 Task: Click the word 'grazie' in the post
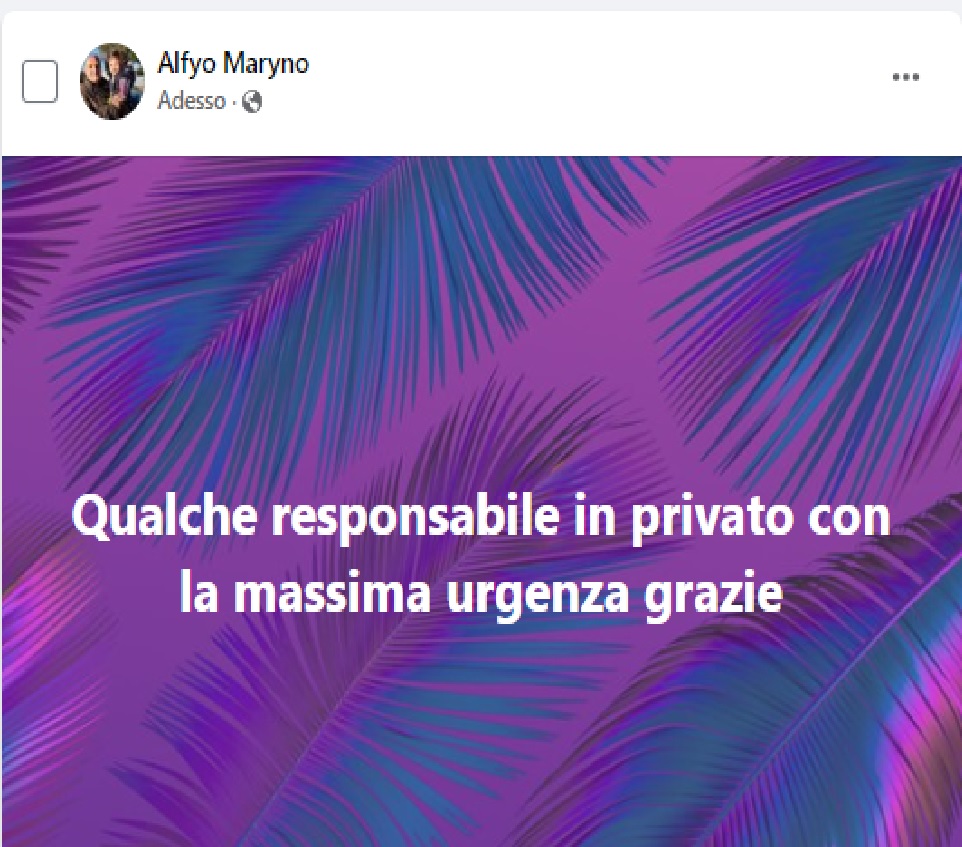pyautogui.click(x=714, y=595)
